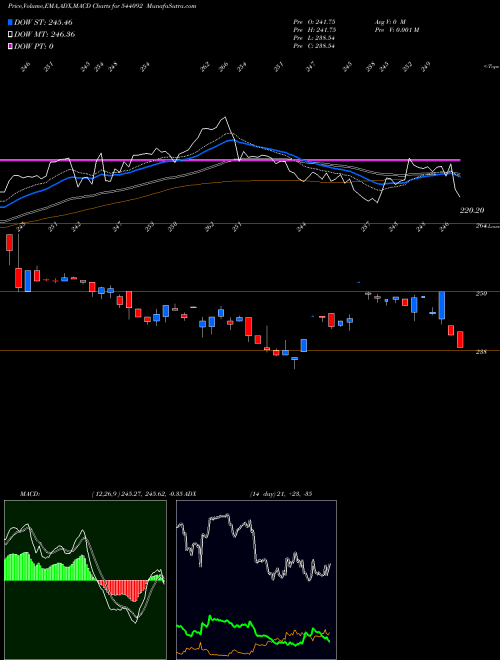Click the 'Pre O: 241.75' open value
Viewport: 500px width, 660px height.
point(314,22)
